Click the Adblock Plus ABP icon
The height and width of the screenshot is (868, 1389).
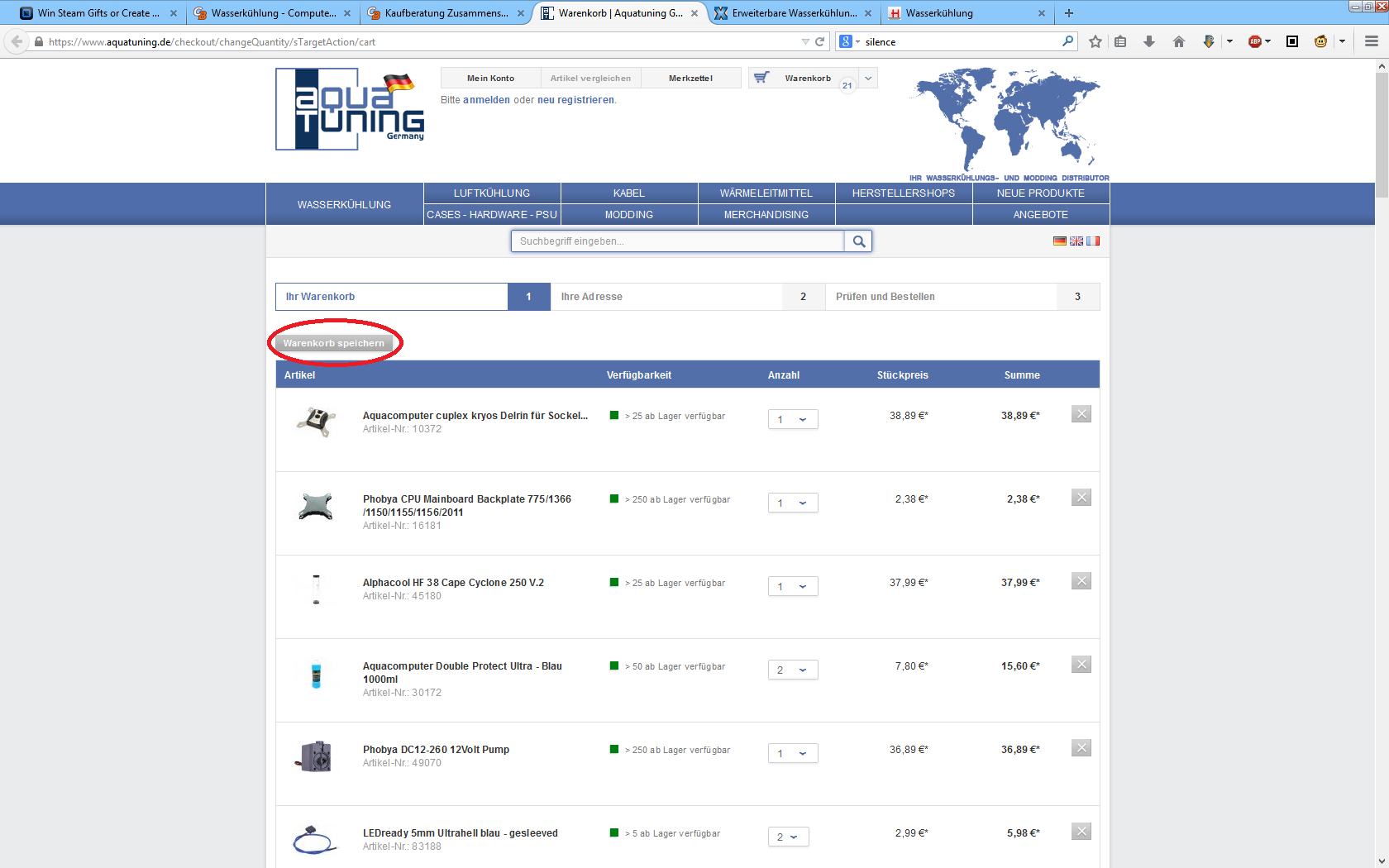tap(1255, 41)
